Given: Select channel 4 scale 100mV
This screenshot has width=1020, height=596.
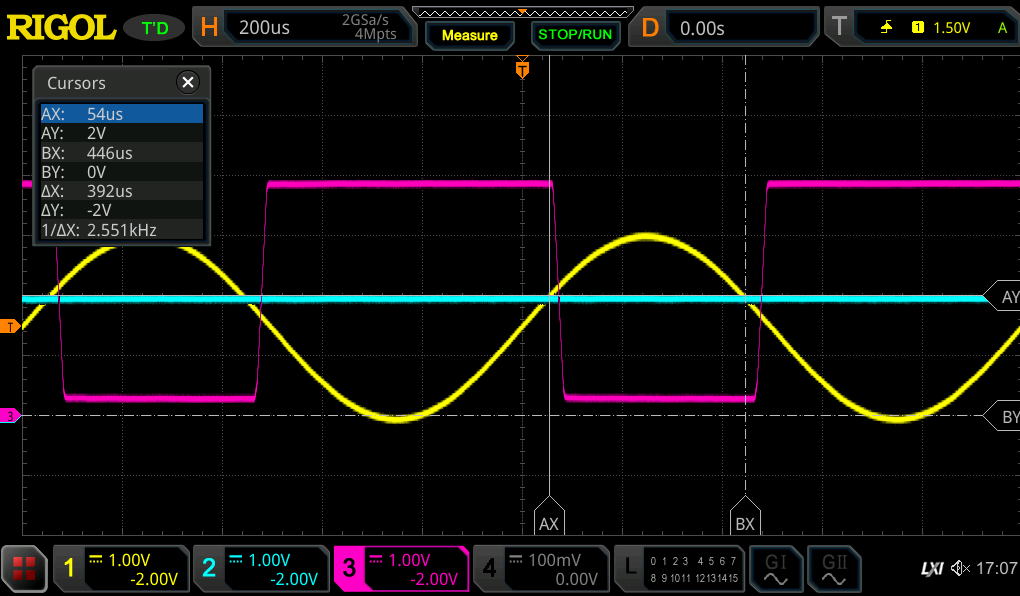Looking at the screenshot, I should [x=554, y=560].
